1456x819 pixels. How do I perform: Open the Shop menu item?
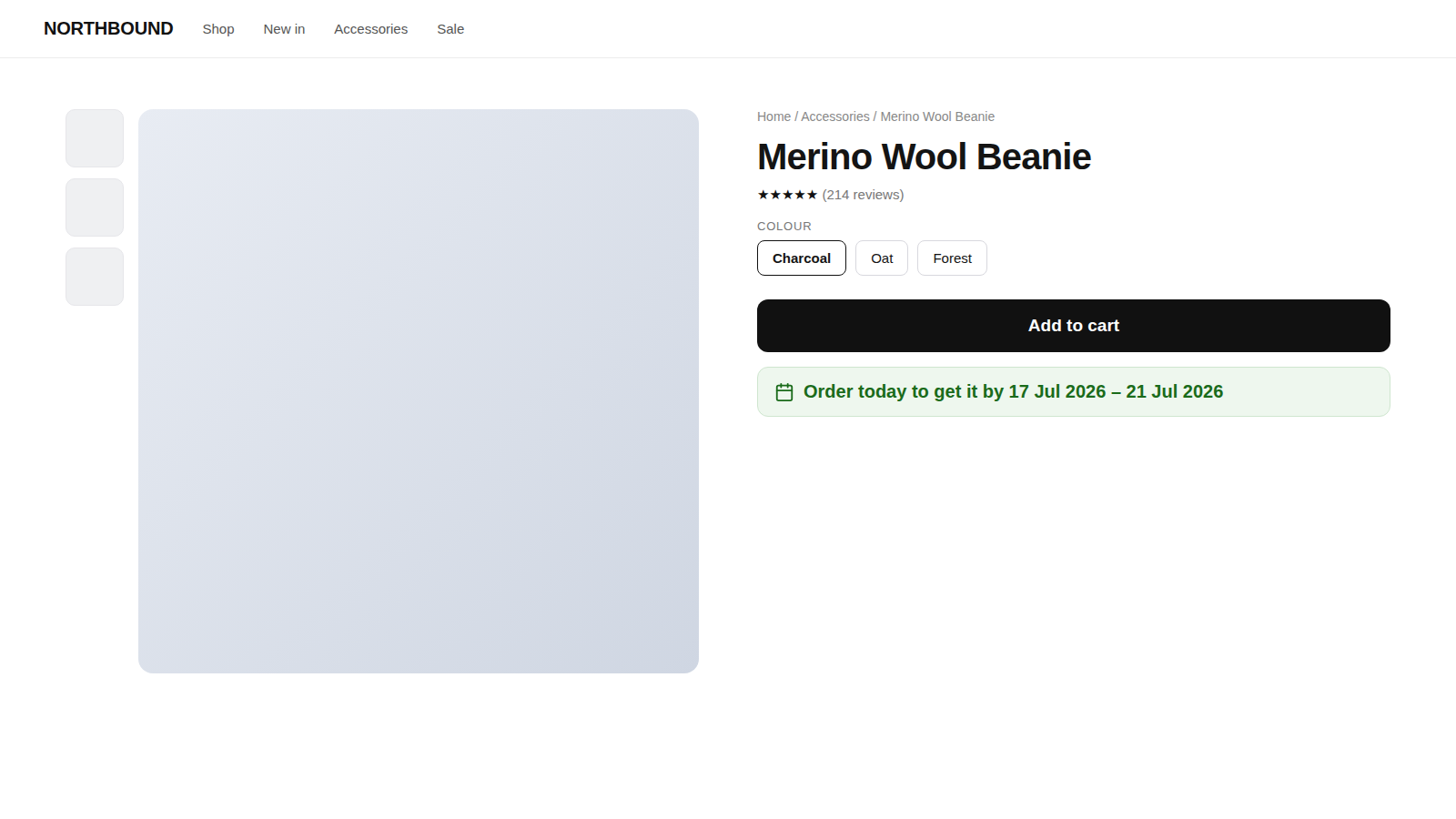[x=218, y=29]
